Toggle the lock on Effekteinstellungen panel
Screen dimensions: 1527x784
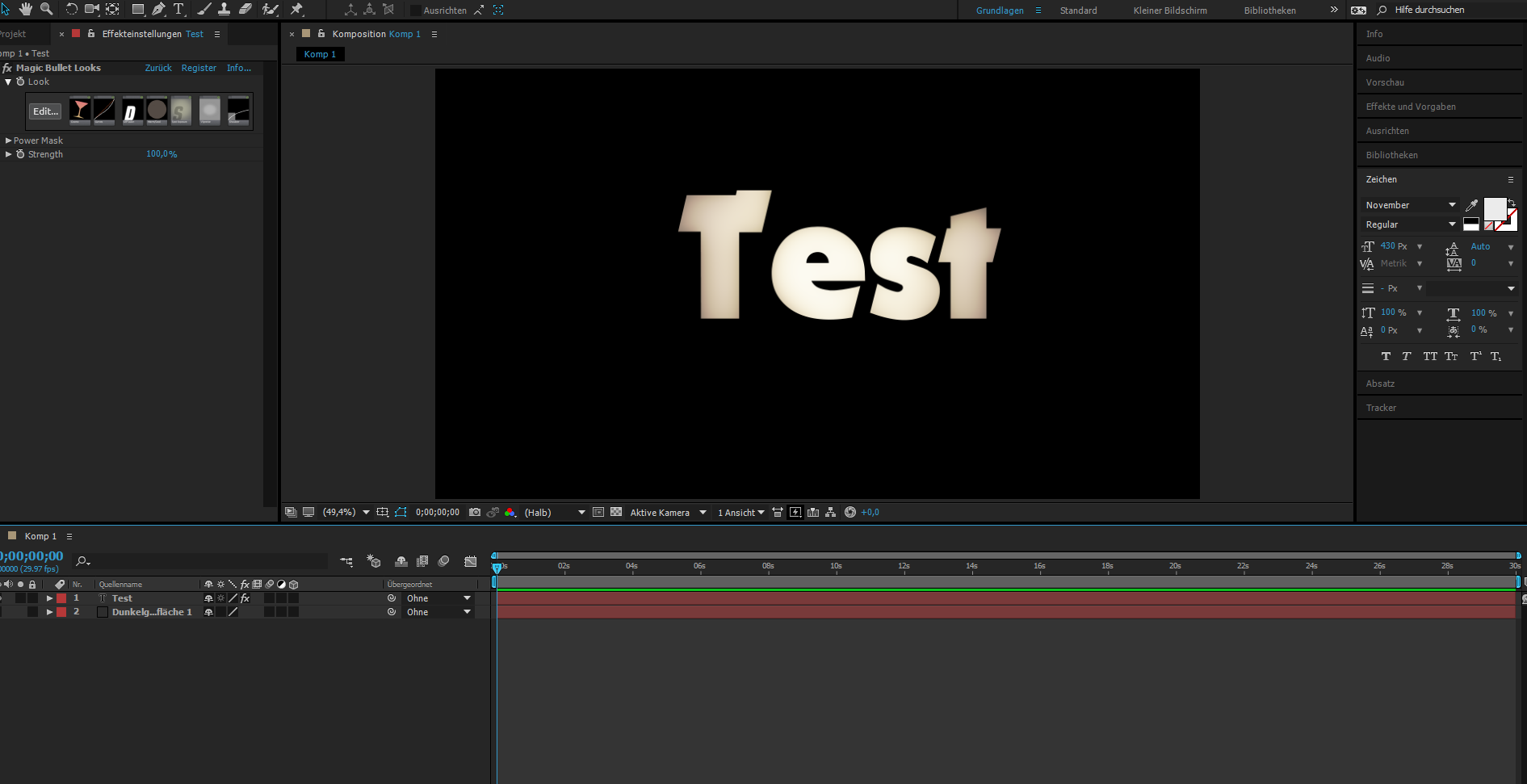[x=91, y=34]
